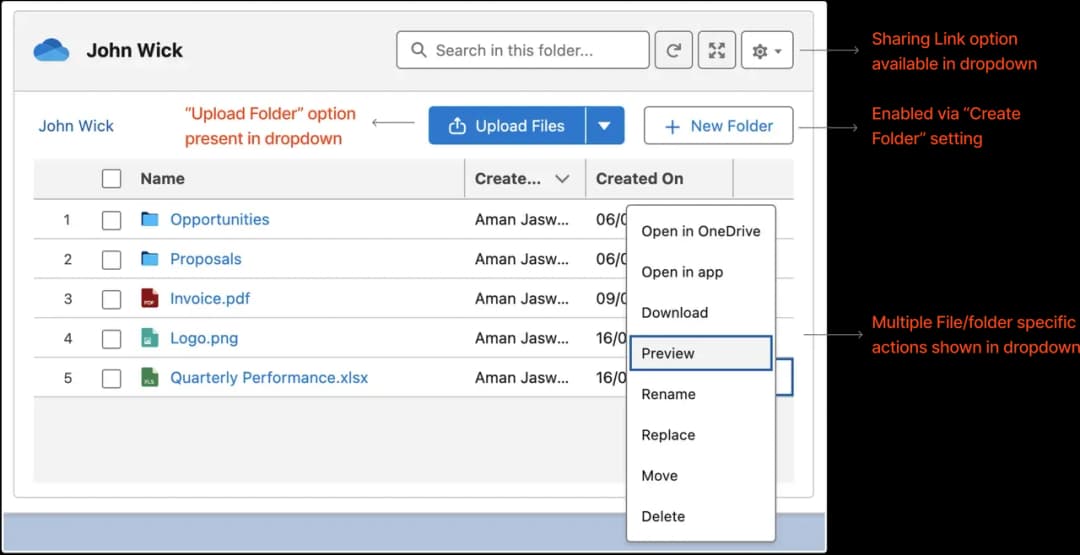1080x555 pixels.
Task: Choose Open in OneDrive from the menu
Action: click(x=700, y=231)
